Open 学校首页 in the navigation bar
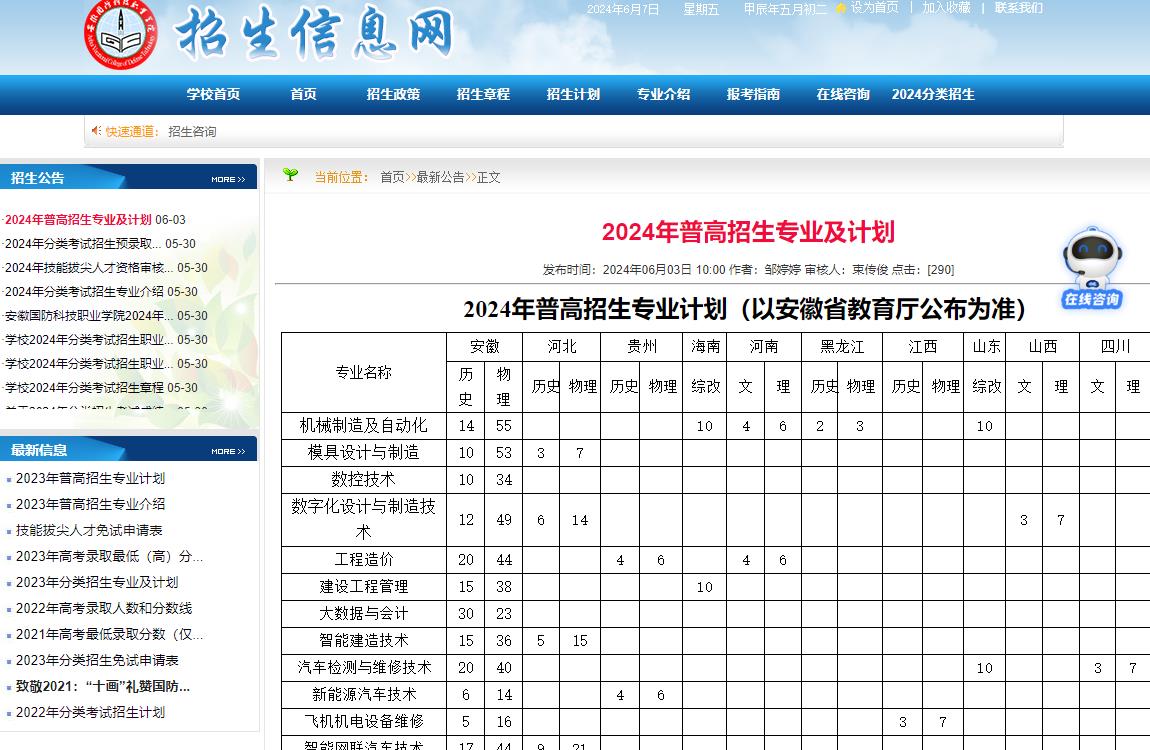This screenshot has height=750, width=1150. coord(213,94)
